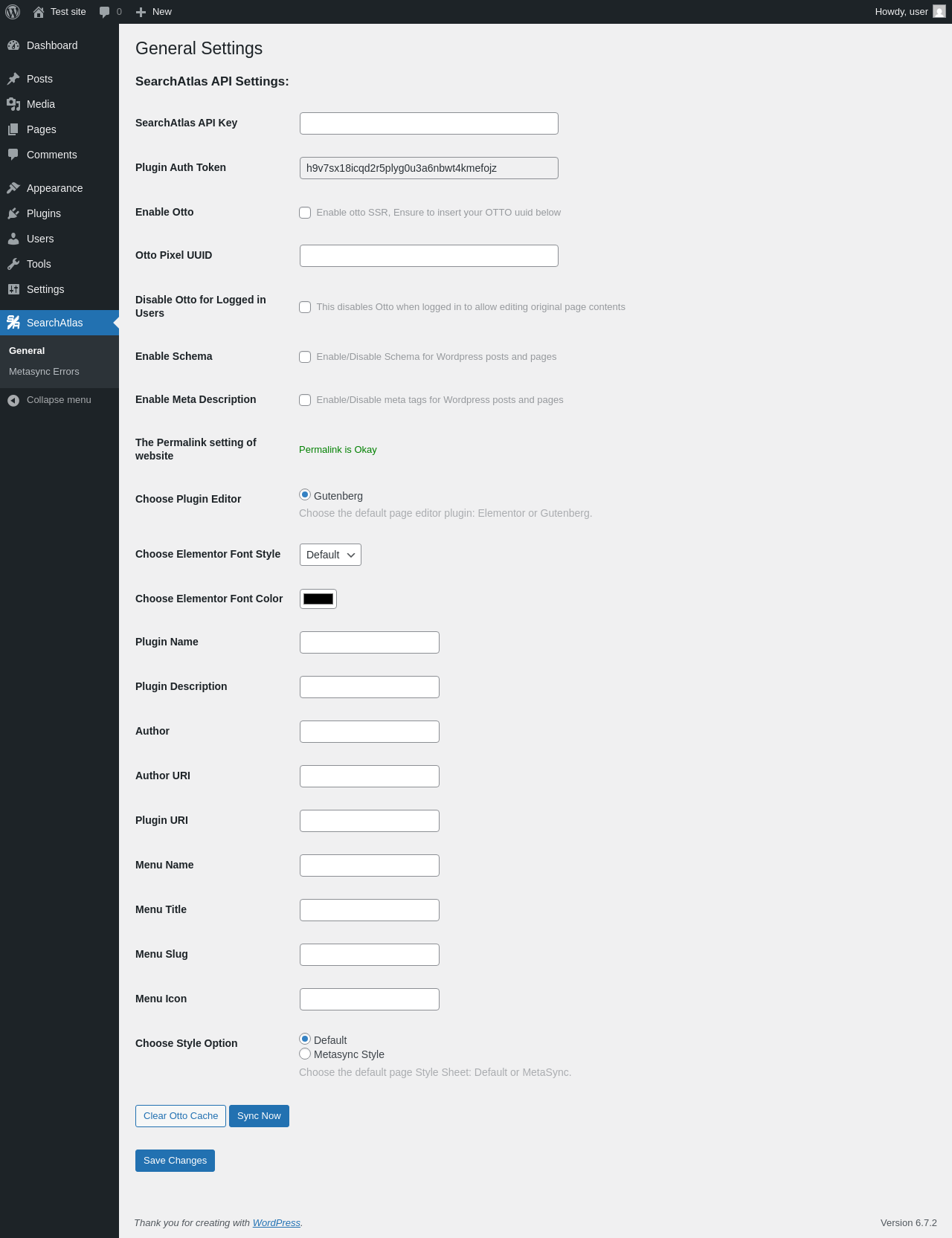Open the Howdy, user account link
The width and height of the screenshot is (952, 1238).
[x=901, y=12]
